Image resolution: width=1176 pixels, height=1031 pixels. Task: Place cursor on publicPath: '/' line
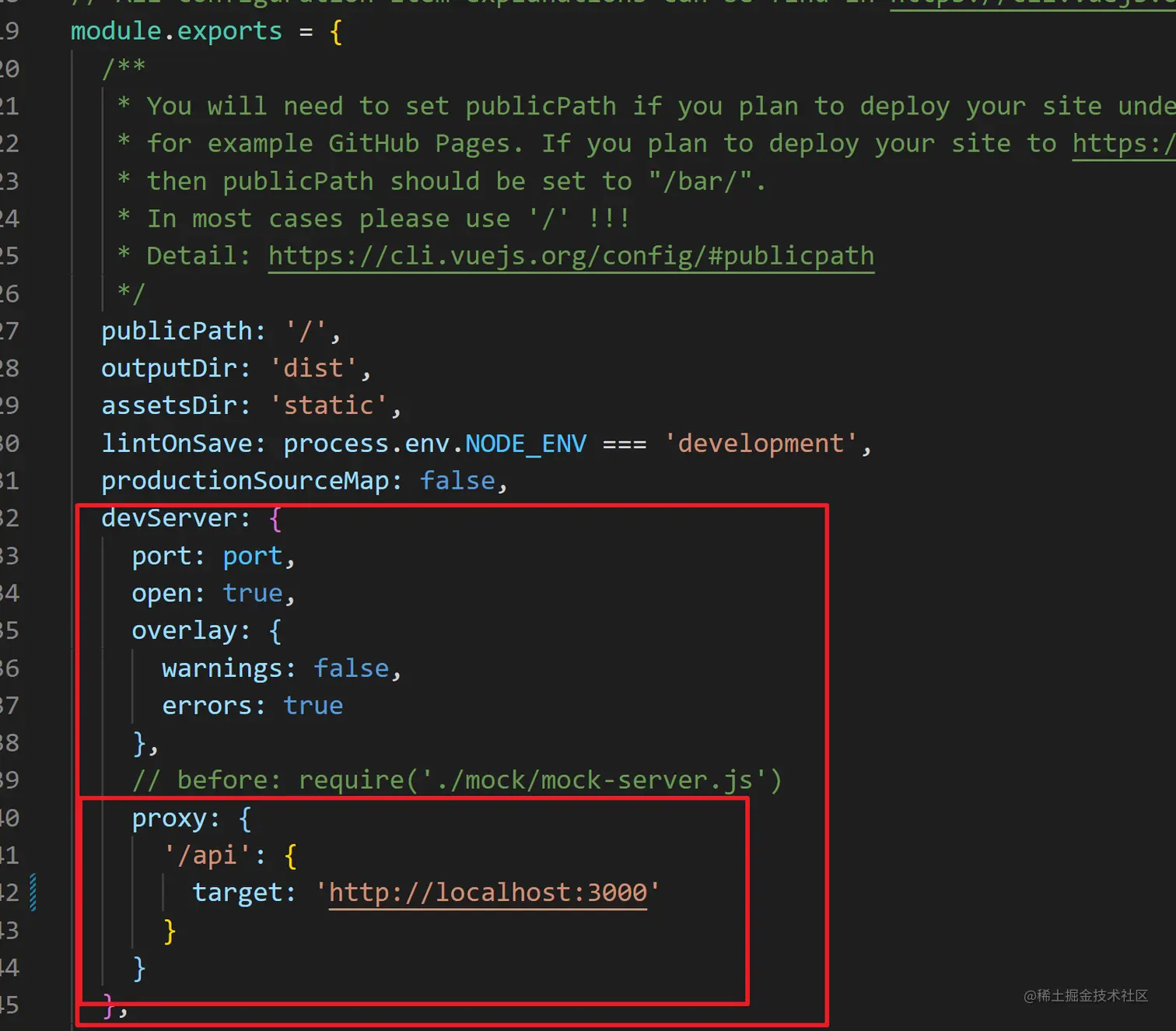221,331
